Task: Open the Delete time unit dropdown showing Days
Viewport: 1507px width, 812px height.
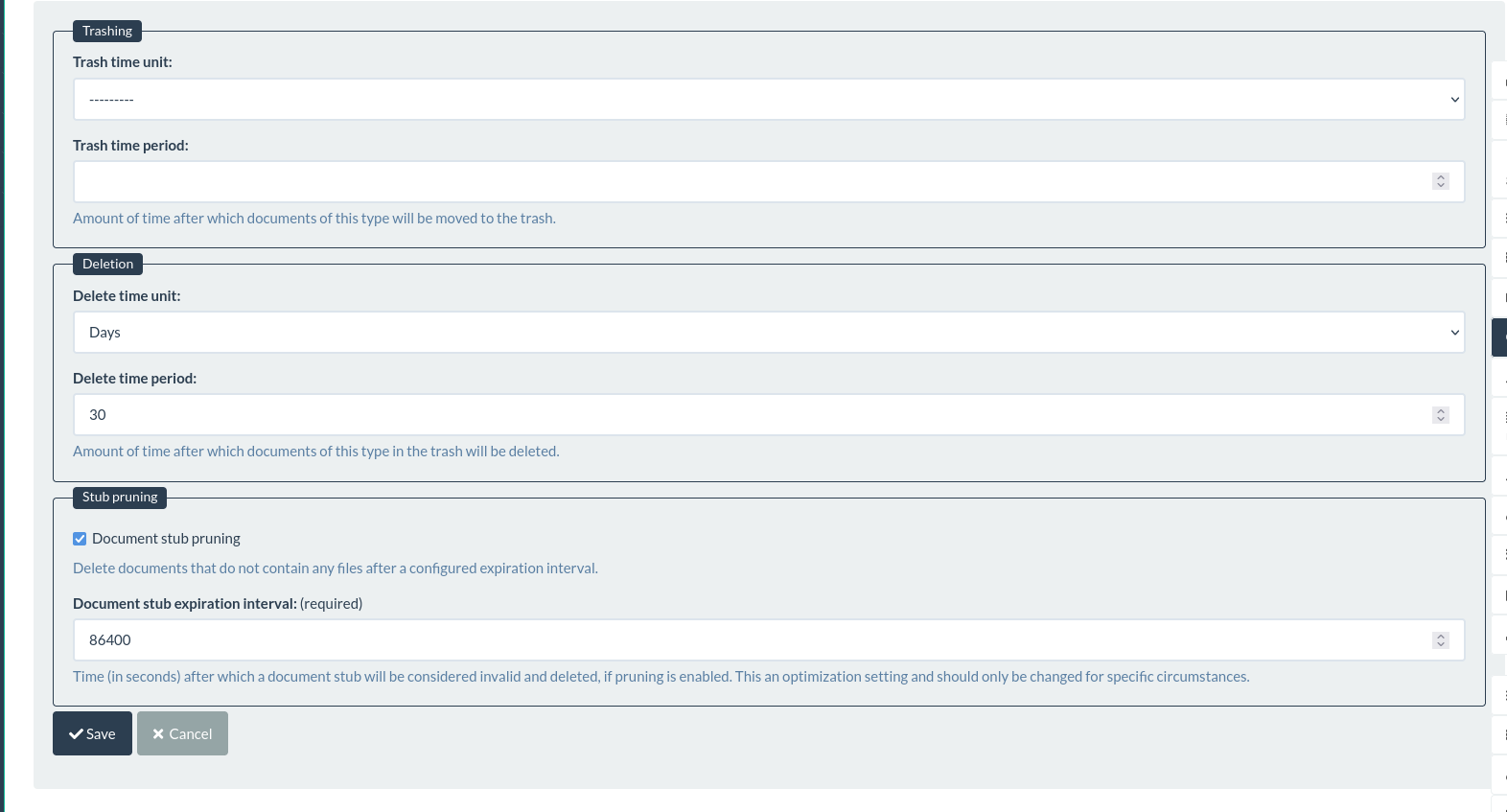Action: [x=769, y=333]
